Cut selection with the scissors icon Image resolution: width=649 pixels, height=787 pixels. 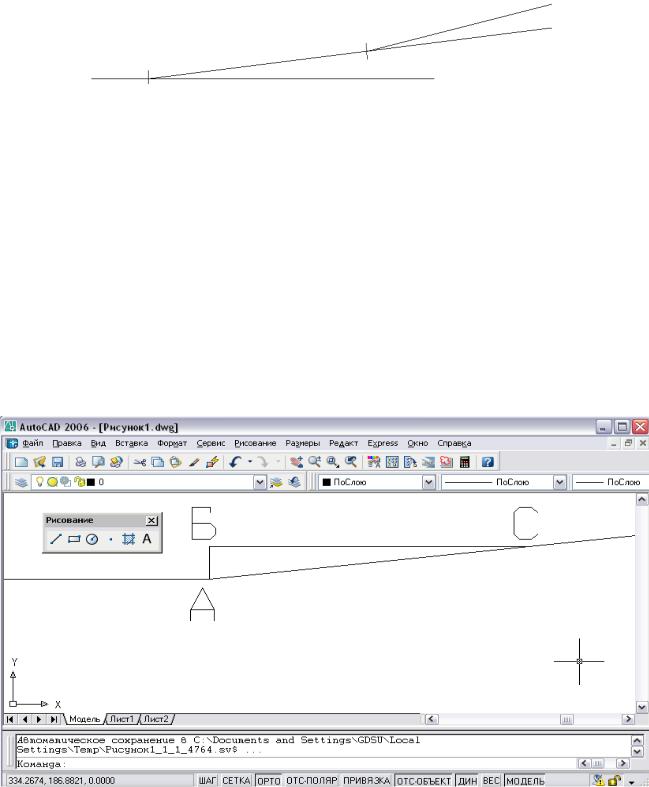click(x=140, y=462)
